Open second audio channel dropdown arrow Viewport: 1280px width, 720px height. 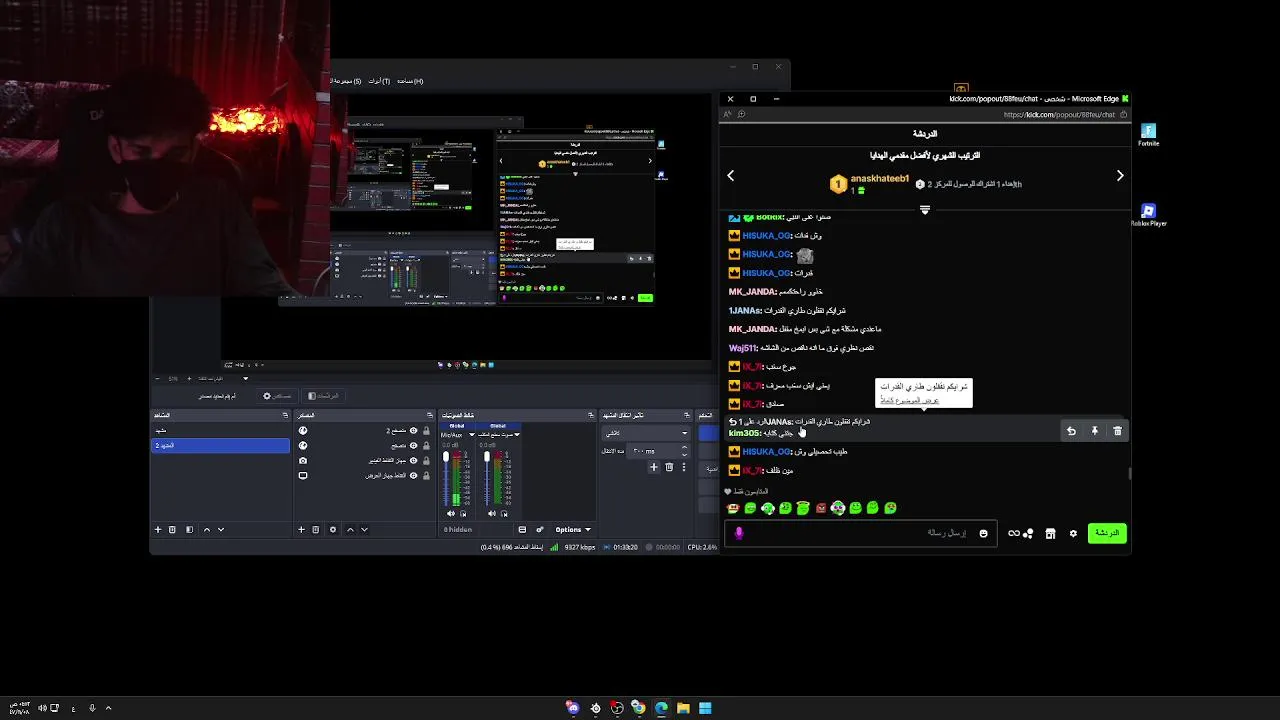click(x=517, y=435)
